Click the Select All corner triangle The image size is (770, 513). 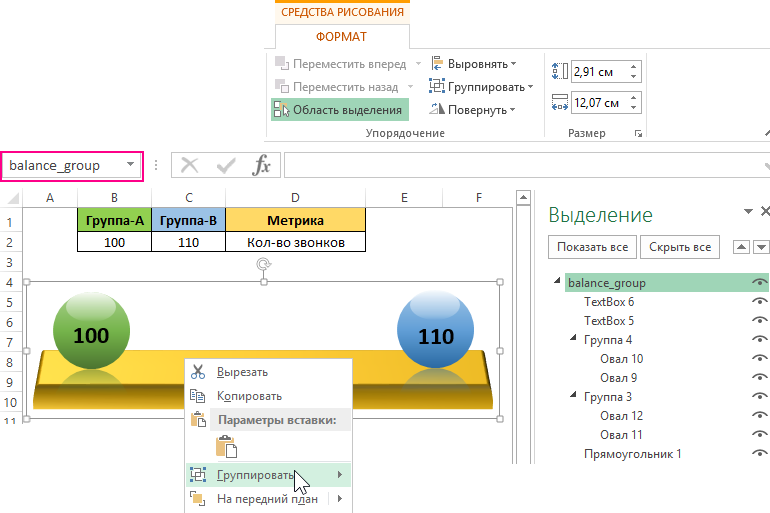pos(12,198)
